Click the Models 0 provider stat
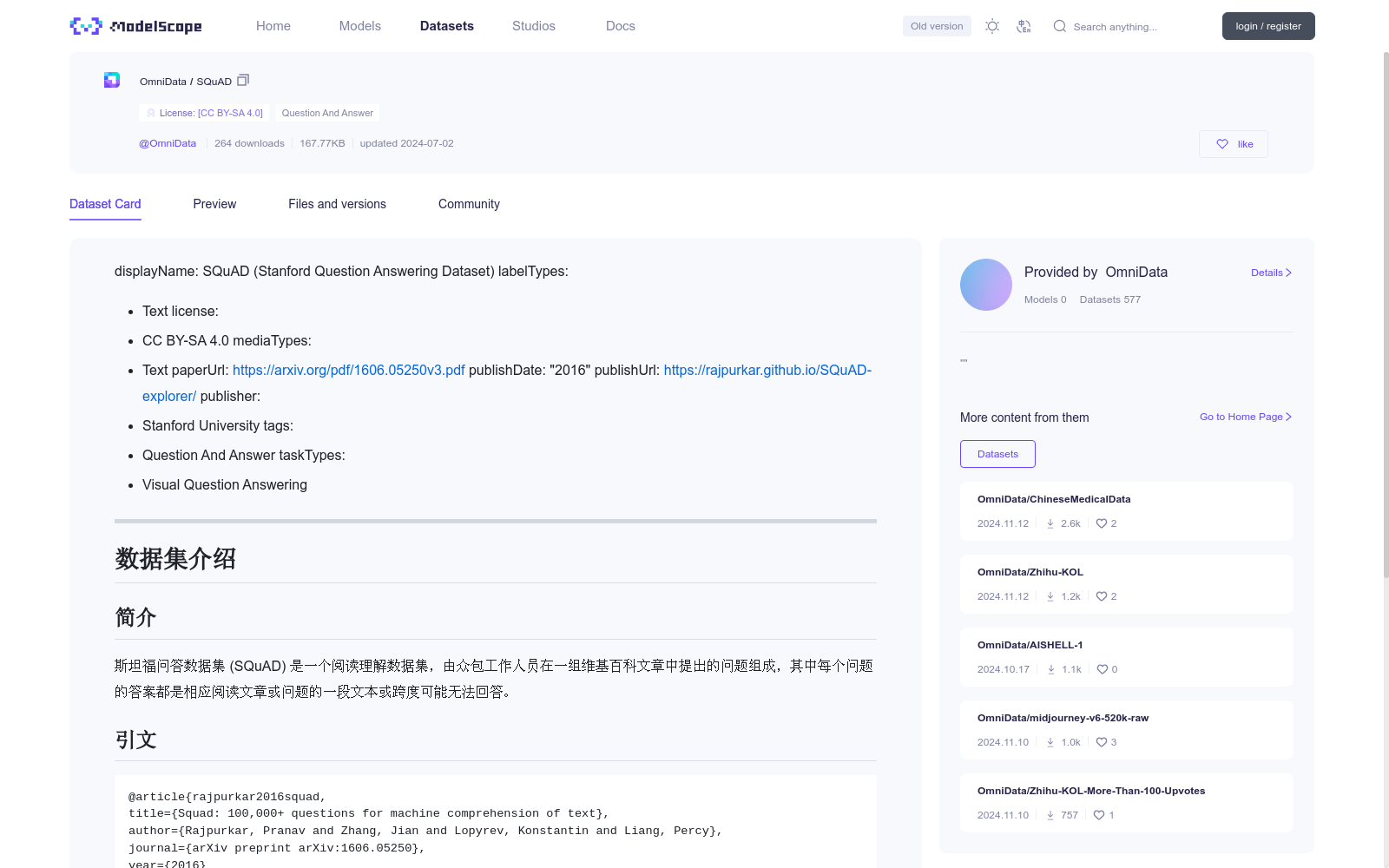This screenshot has height=868, width=1389. pyautogui.click(x=1045, y=299)
